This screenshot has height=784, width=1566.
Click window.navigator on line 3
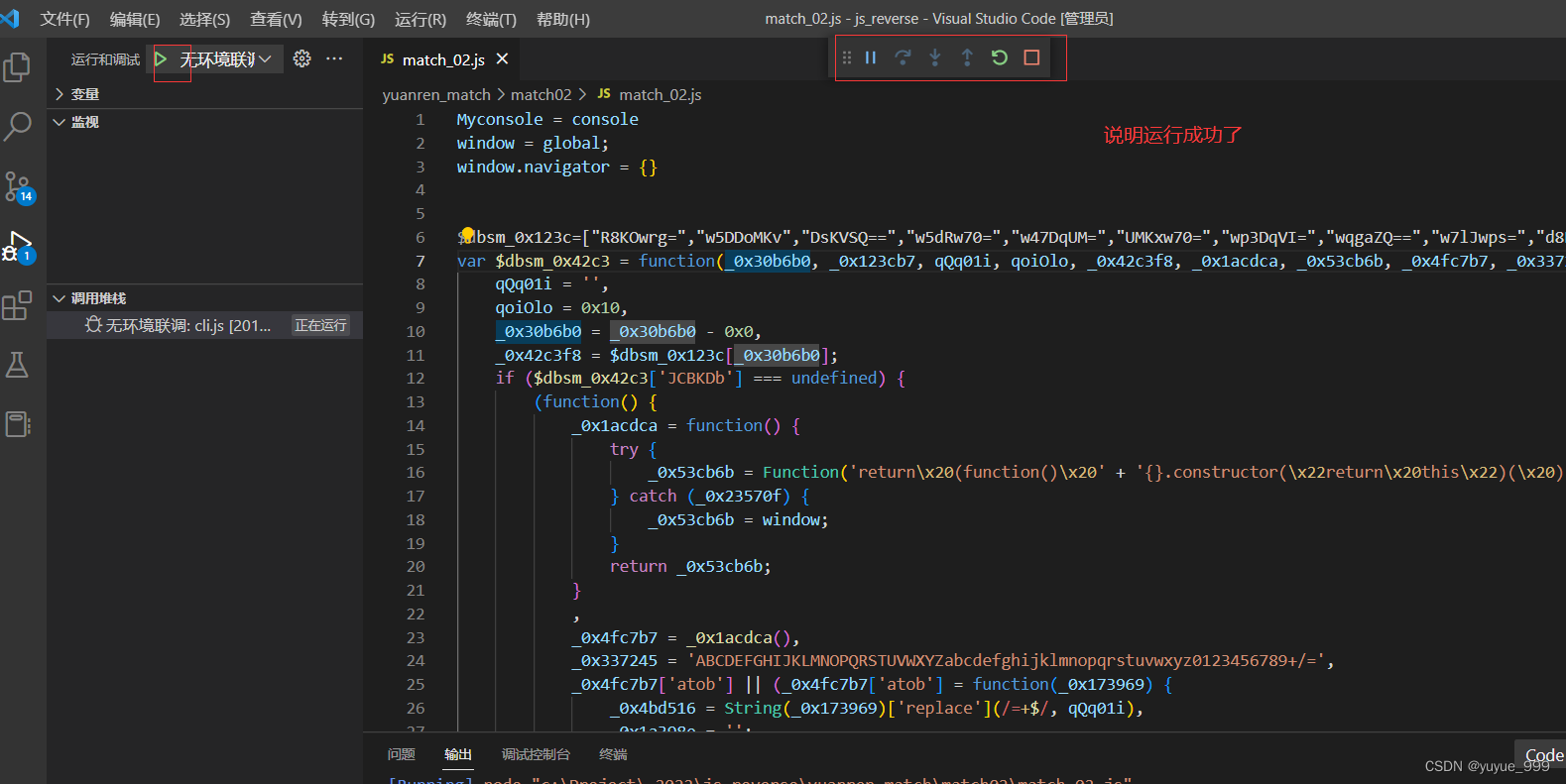tap(533, 167)
